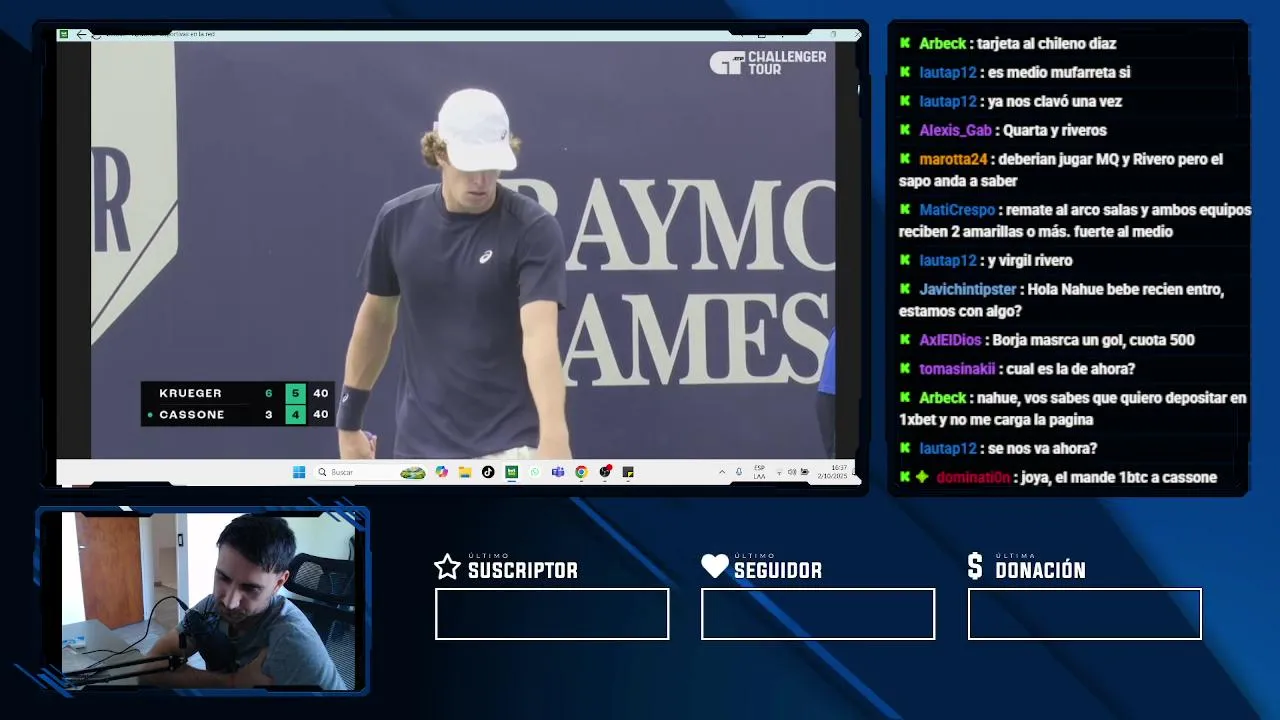Click the dollar icon beside Donación

(975, 567)
